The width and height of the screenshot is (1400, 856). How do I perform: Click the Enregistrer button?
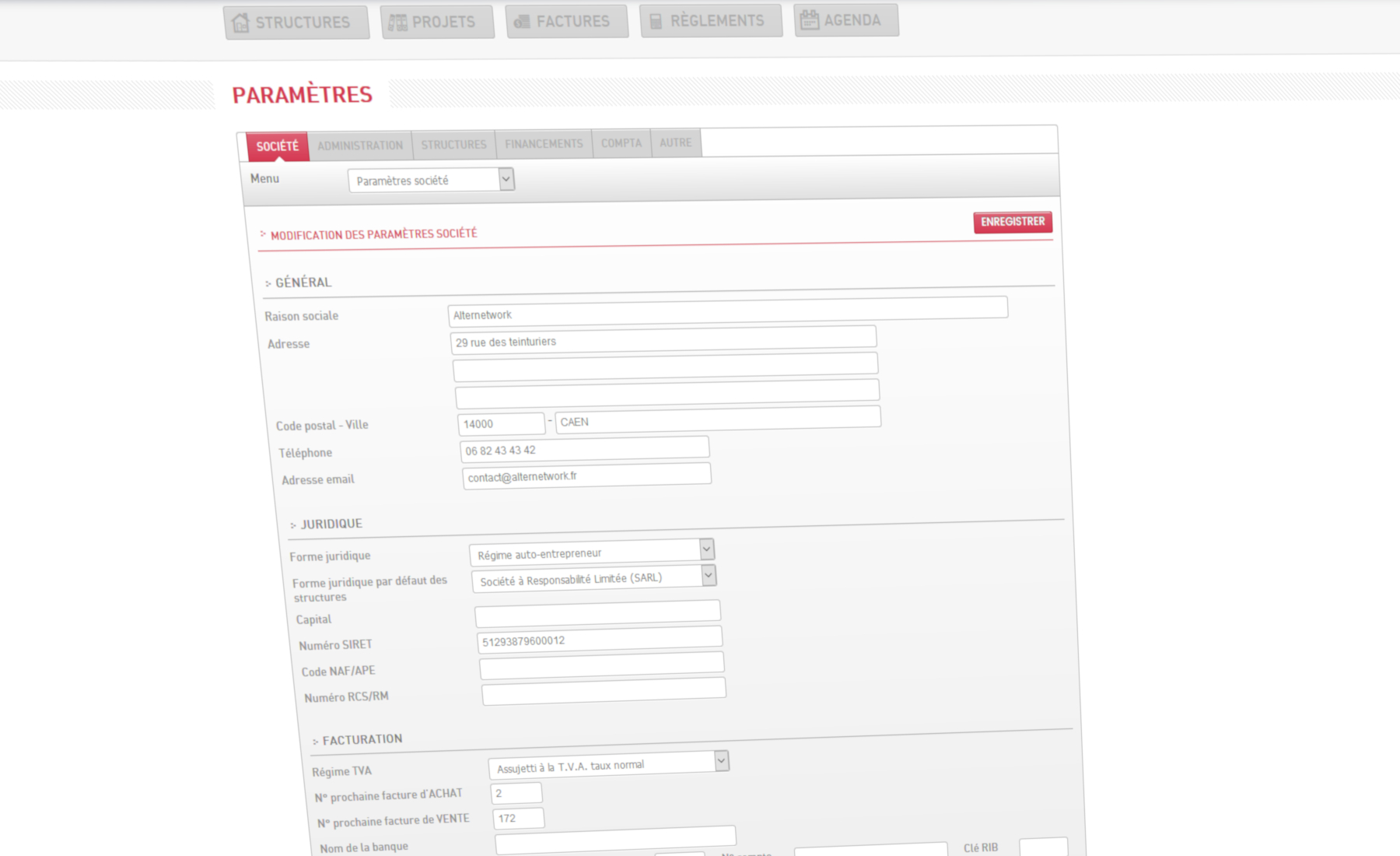pyautogui.click(x=1013, y=222)
